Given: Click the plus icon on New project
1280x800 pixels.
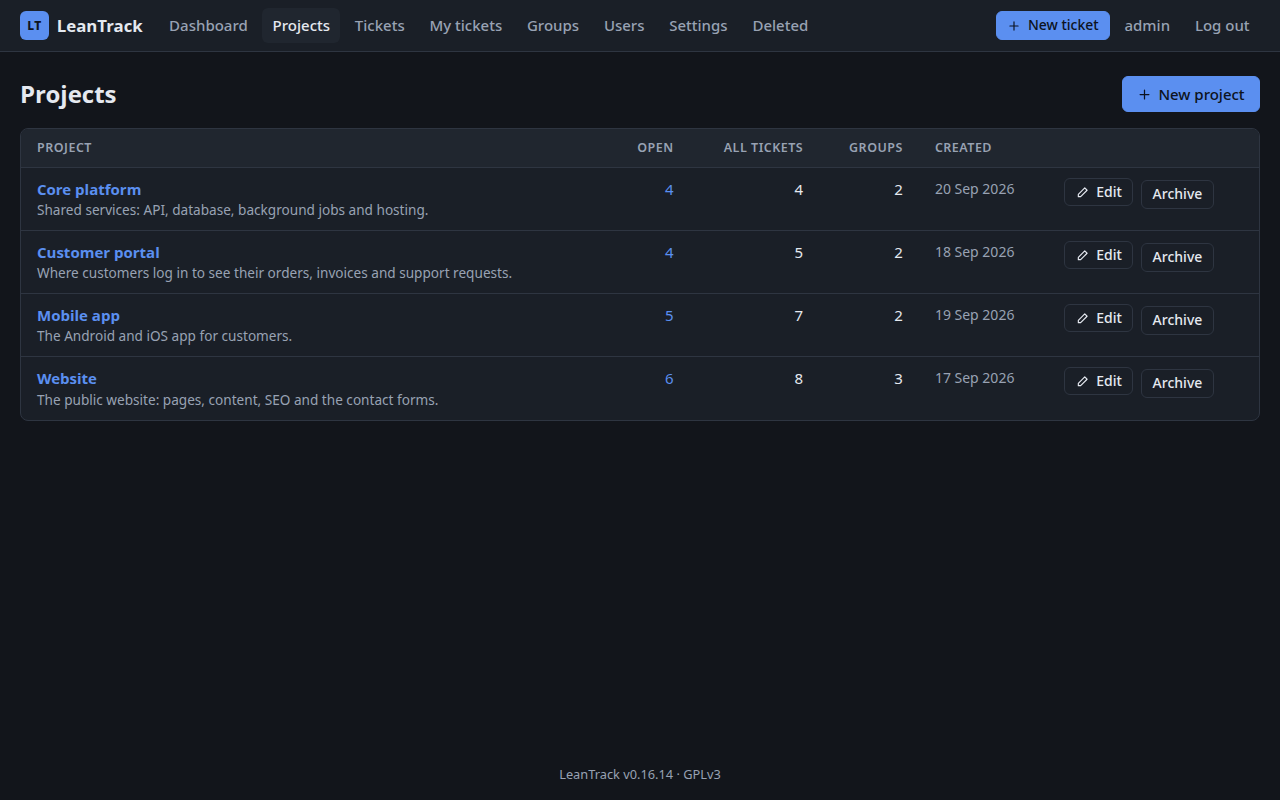Looking at the screenshot, I should click(x=1145, y=95).
